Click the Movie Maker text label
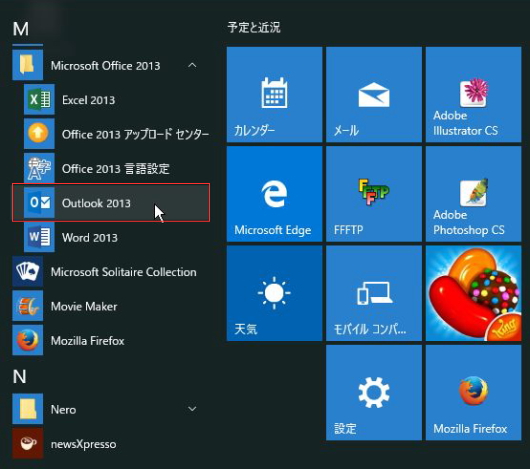530x469 pixels. click(84, 306)
